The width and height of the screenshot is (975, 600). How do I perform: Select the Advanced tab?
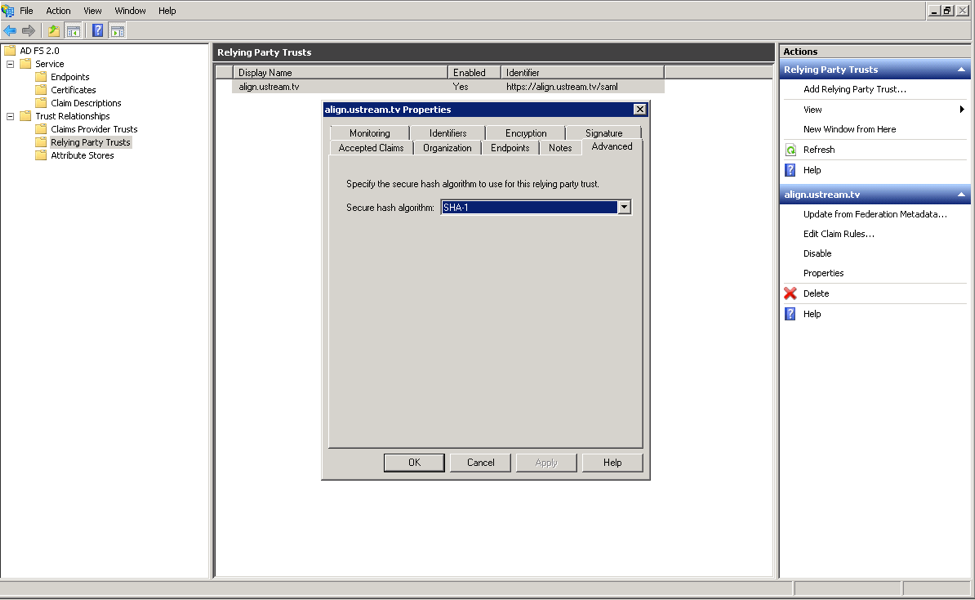click(612, 147)
